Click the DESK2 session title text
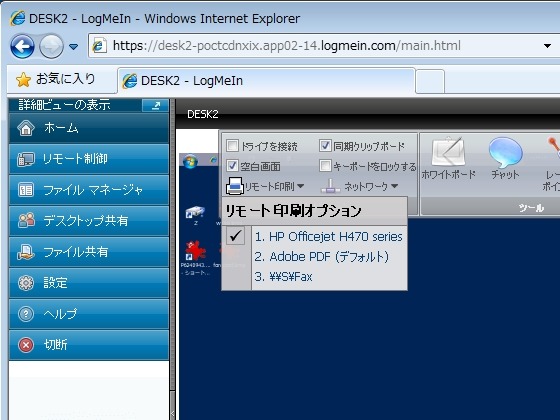Viewport: 560px width, 420px height. (202, 114)
